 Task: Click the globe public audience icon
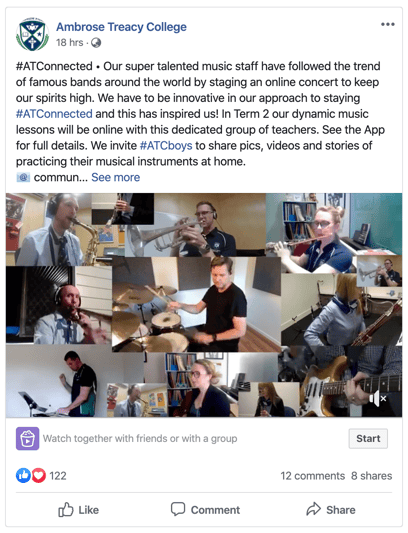96,43
